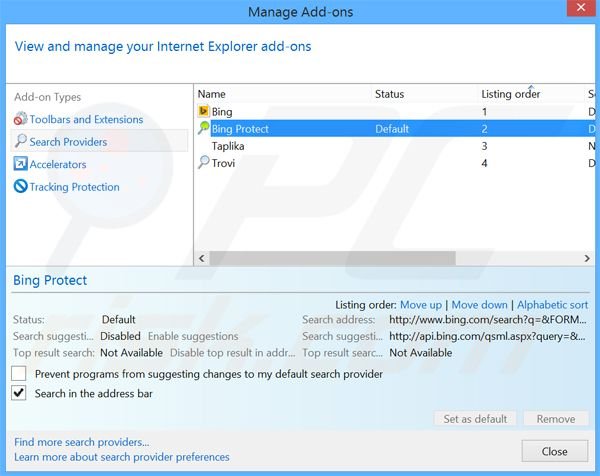Screen dimensions: 600x476
Task: Click Enable suggestions link
Action: coord(193,336)
